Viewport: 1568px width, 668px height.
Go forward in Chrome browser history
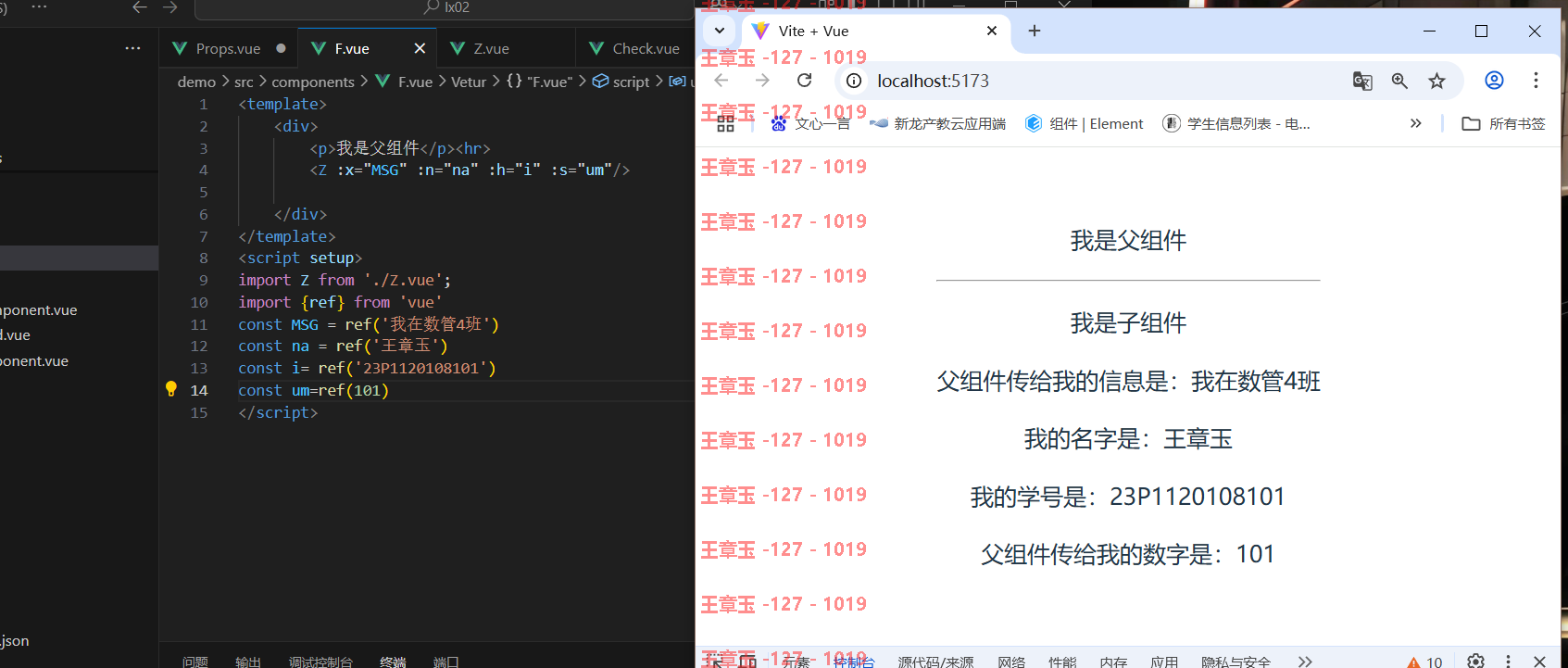click(762, 81)
